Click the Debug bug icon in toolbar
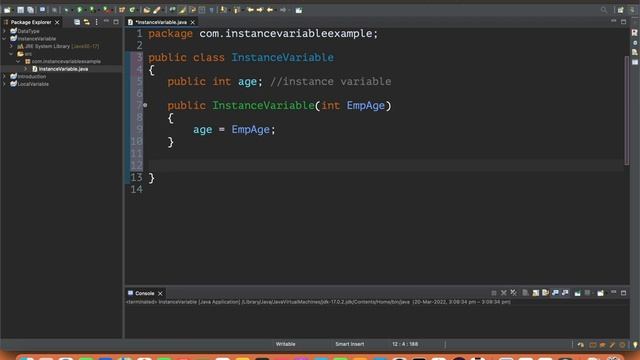The width and height of the screenshot is (640, 360). click(66, 10)
